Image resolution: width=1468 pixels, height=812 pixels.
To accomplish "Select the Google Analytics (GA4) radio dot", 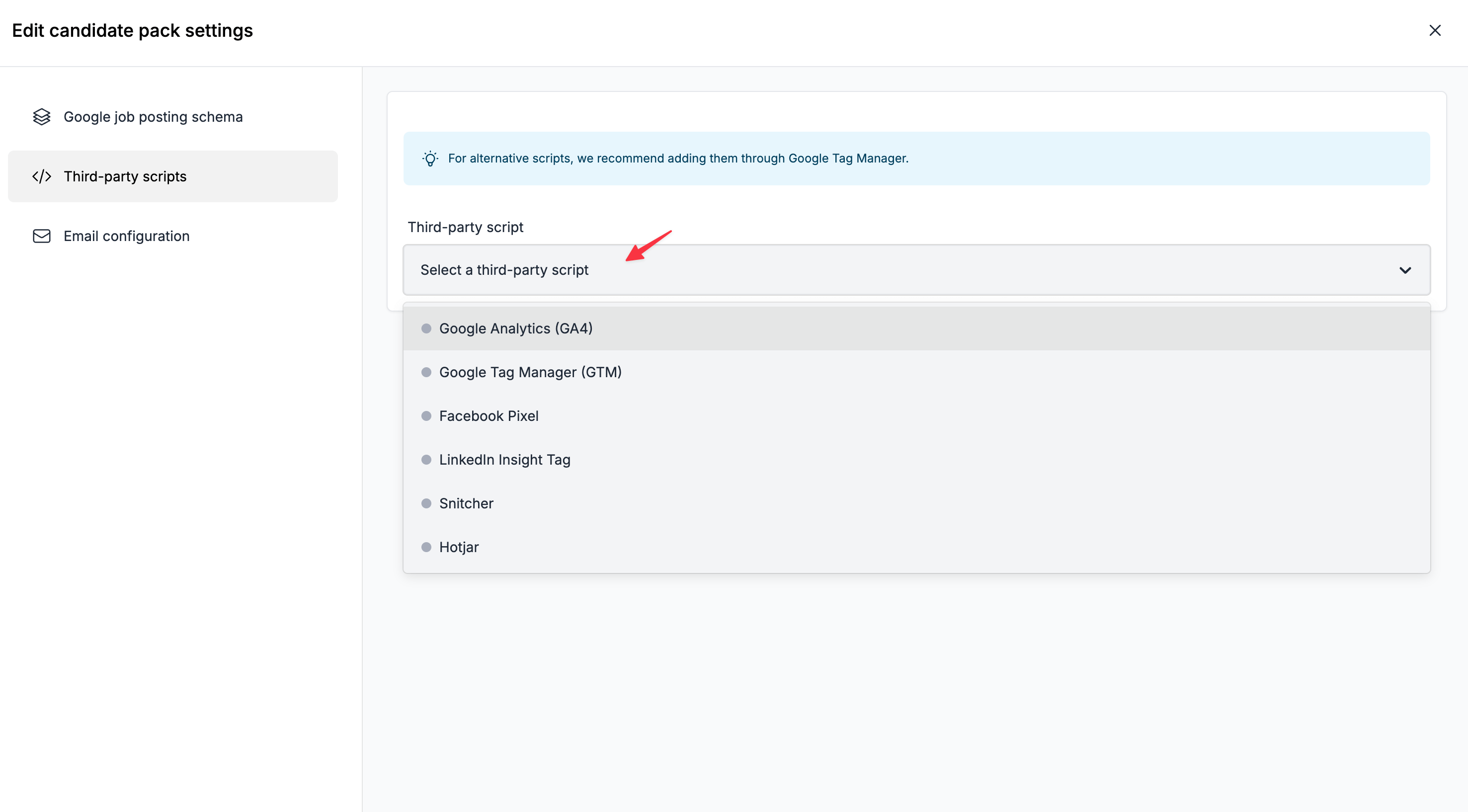I will [426, 328].
